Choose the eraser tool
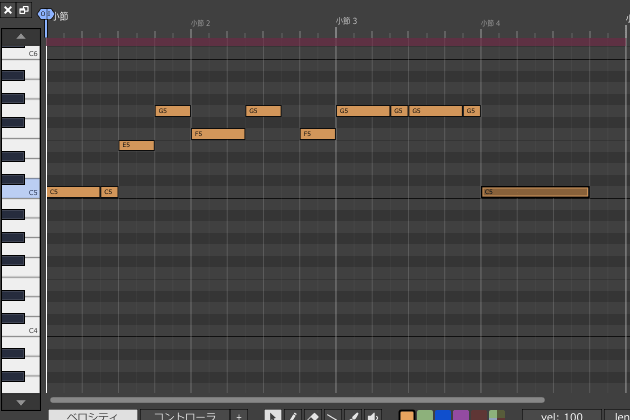 312,415
